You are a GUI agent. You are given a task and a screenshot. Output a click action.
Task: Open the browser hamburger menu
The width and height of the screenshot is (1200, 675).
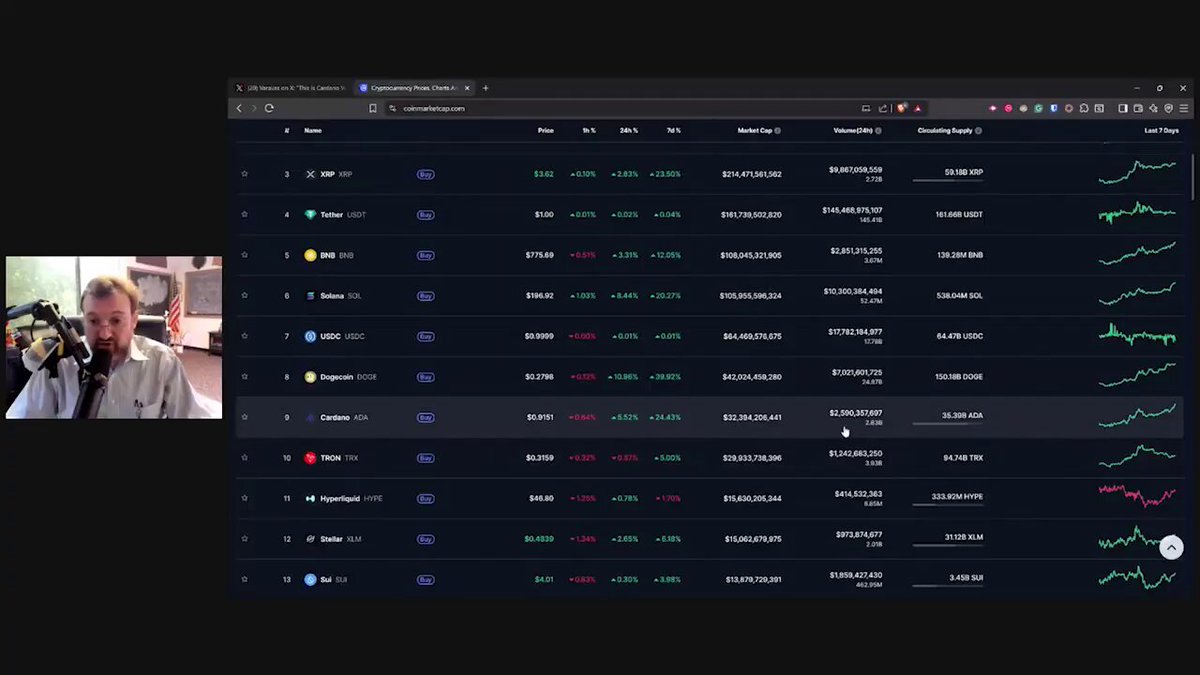[x=1184, y=108]
